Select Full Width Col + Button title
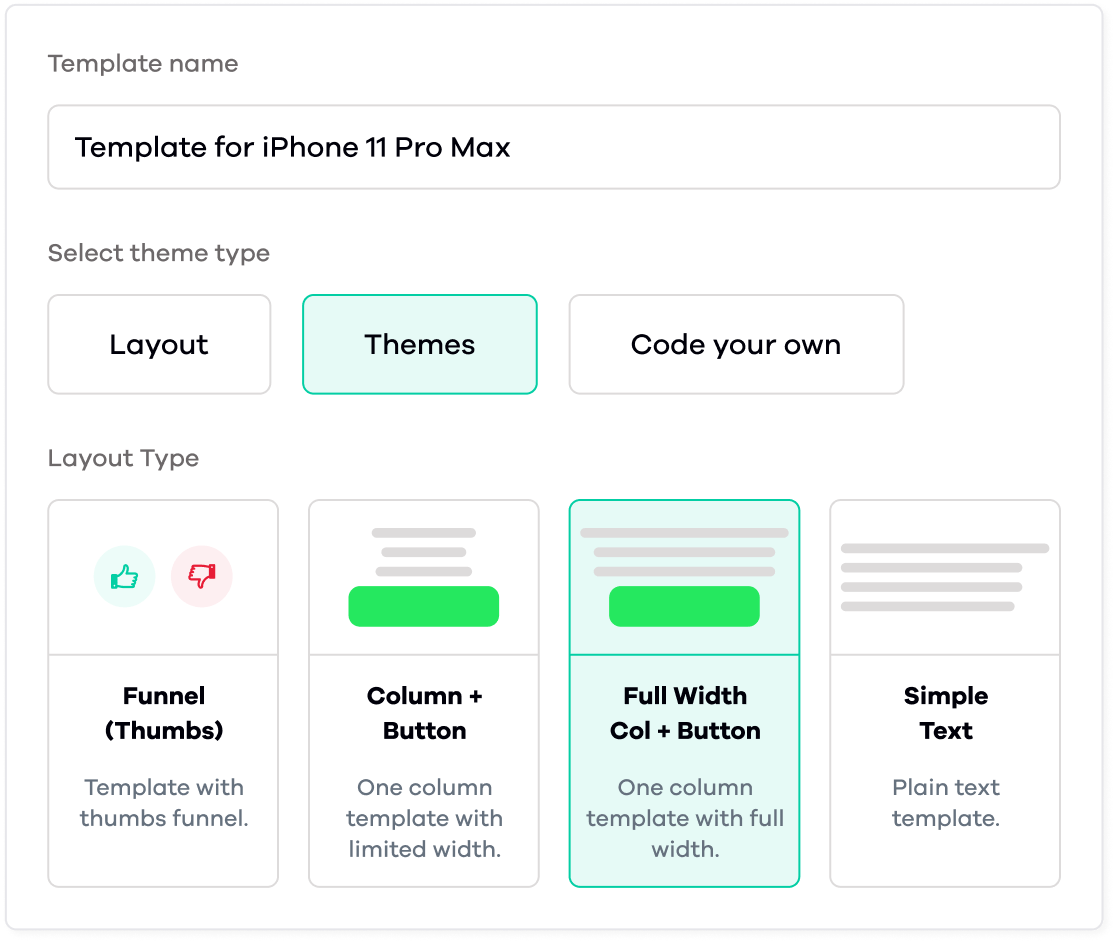 click(x=685, y=713)
